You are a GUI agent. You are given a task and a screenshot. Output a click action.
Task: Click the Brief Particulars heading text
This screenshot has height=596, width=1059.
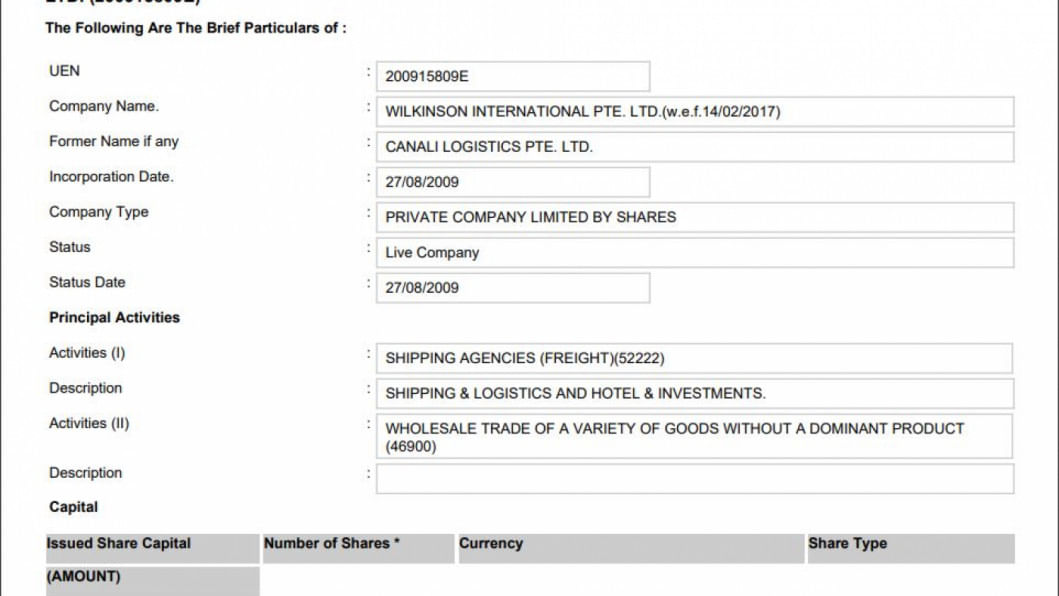196,28
